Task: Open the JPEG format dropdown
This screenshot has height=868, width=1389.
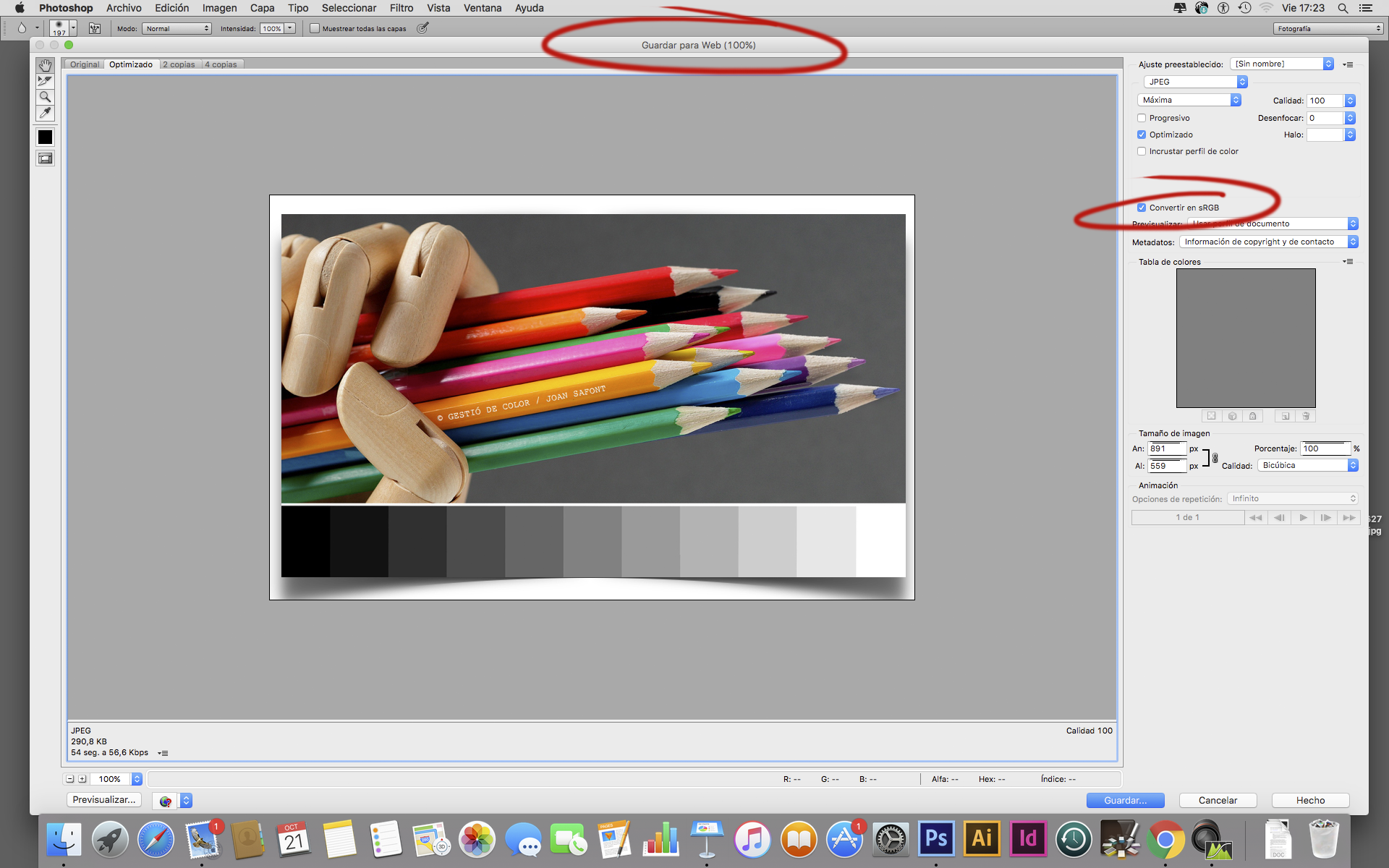Action: 1195,82
